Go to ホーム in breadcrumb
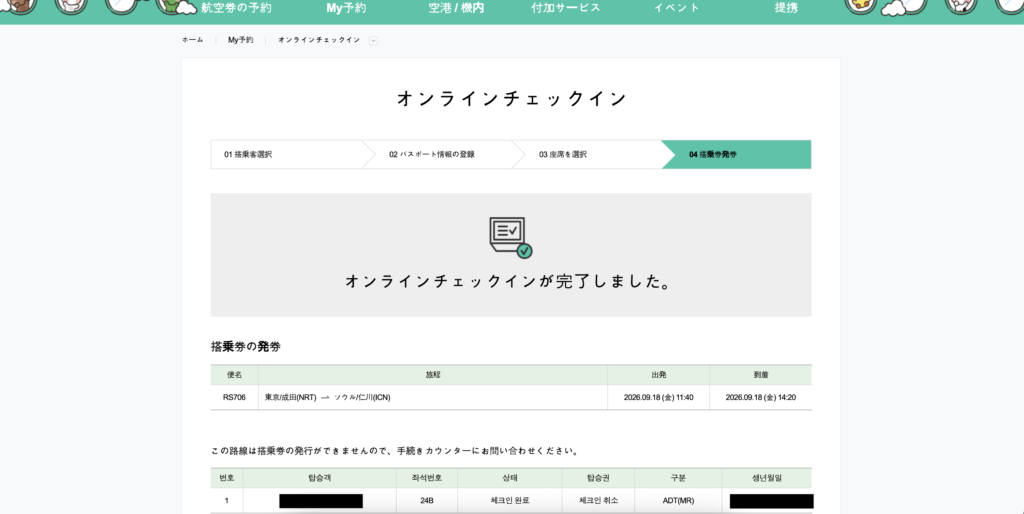The image size is (1024, 514). click(193, 40)
